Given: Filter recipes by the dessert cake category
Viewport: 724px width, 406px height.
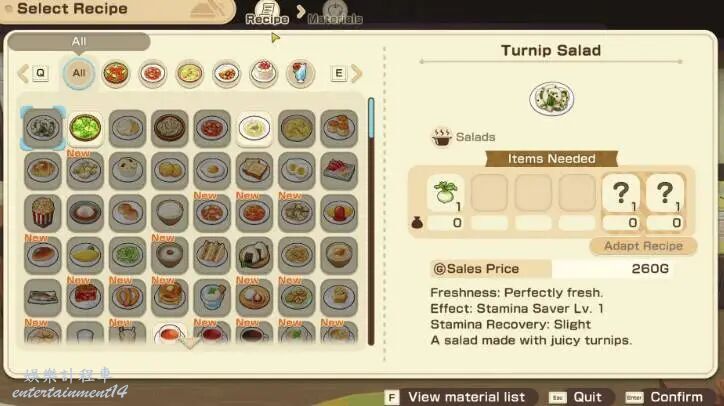Looking at the screenshot, I should (263, 73).
